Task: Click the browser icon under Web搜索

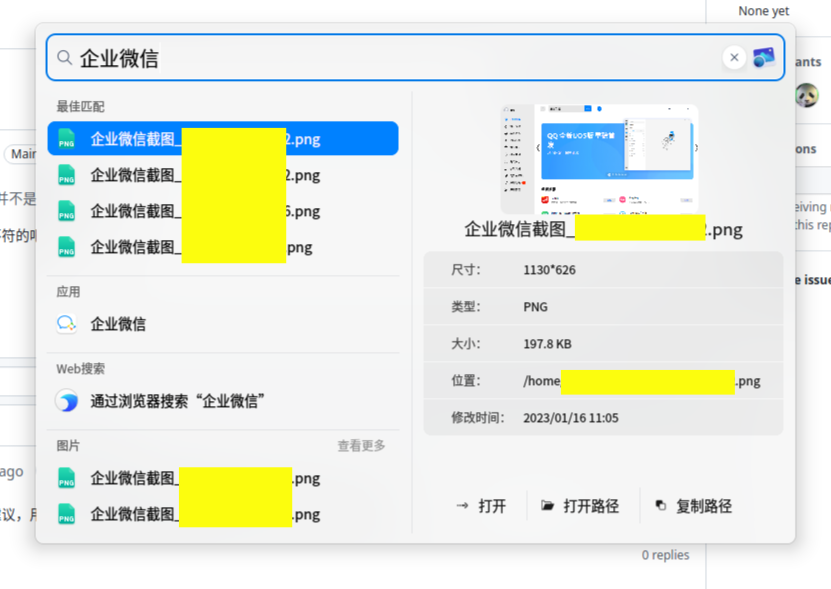Action: click(x=67, y=401)
